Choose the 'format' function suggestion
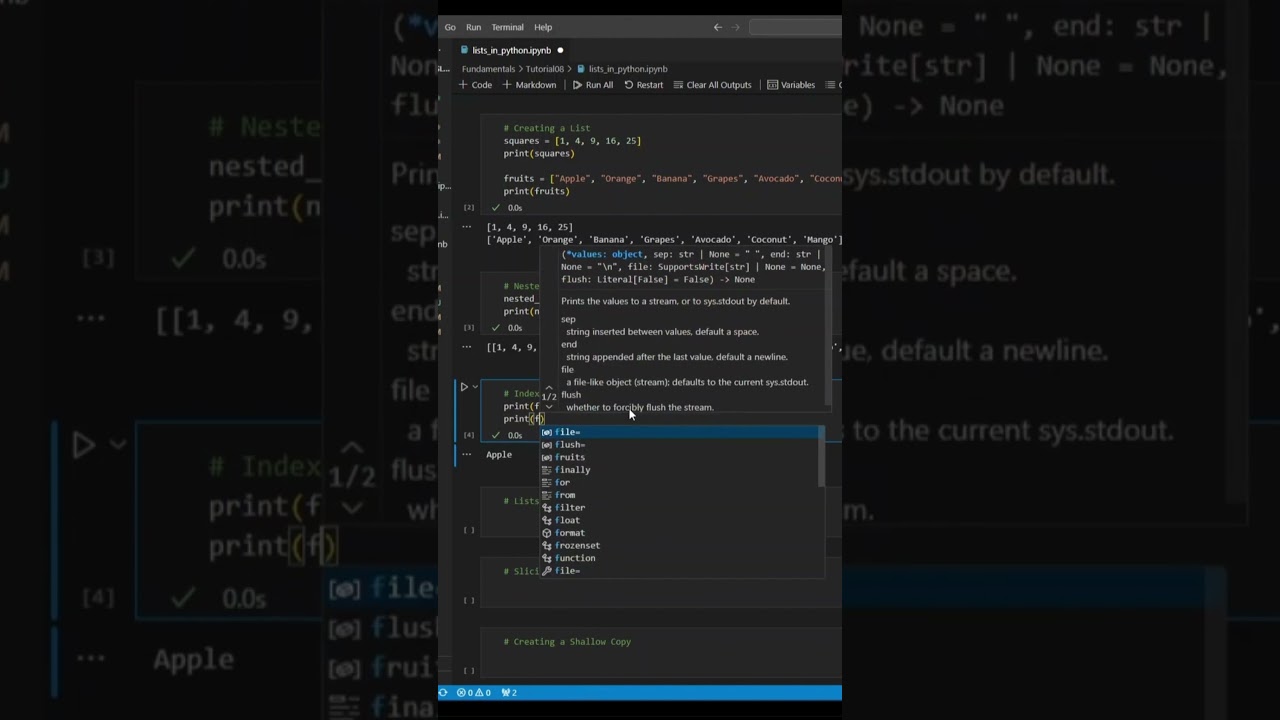1280x720 pixels. coord(681,533)
